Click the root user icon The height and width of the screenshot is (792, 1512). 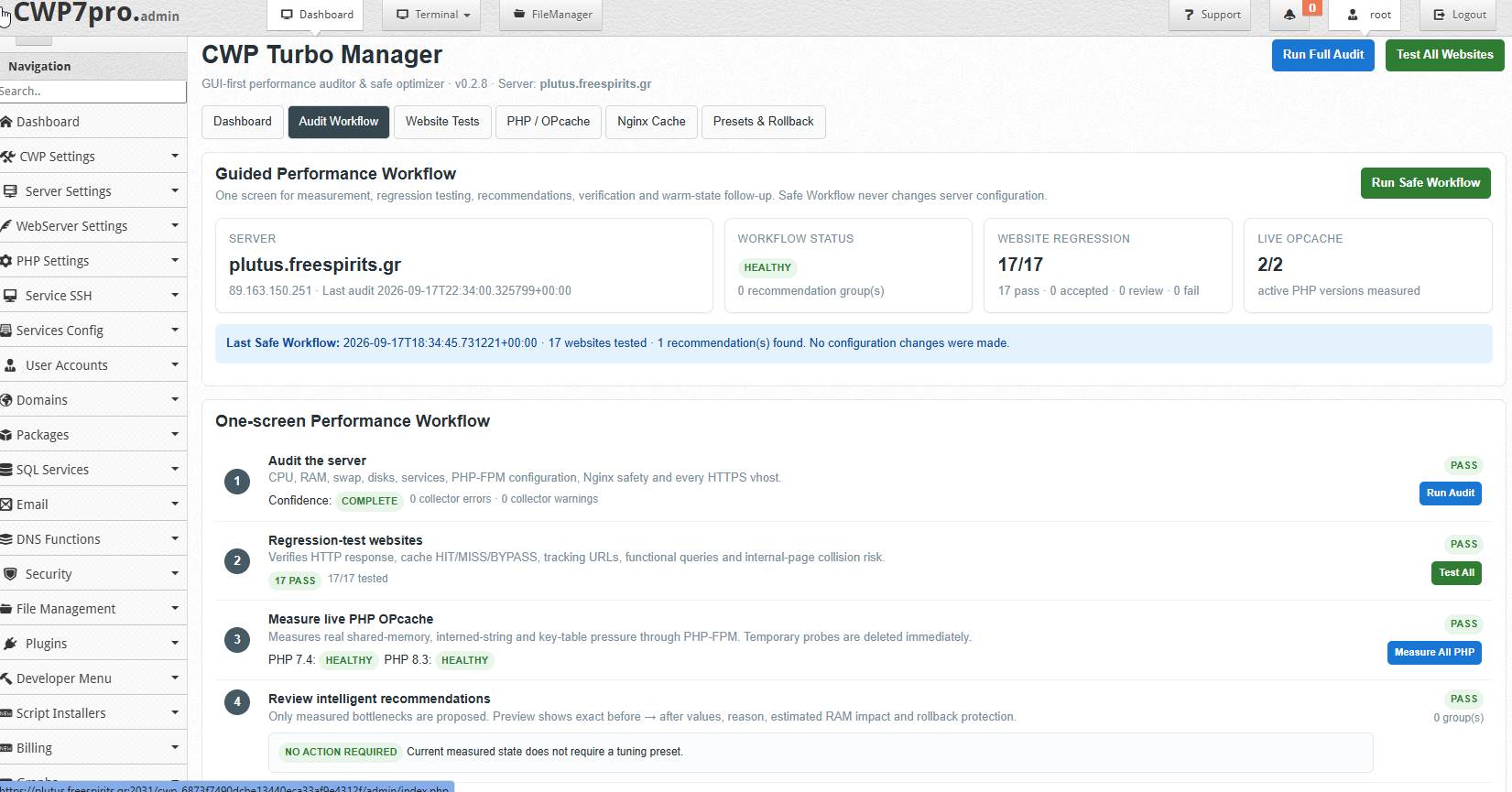click(1353, 15)
